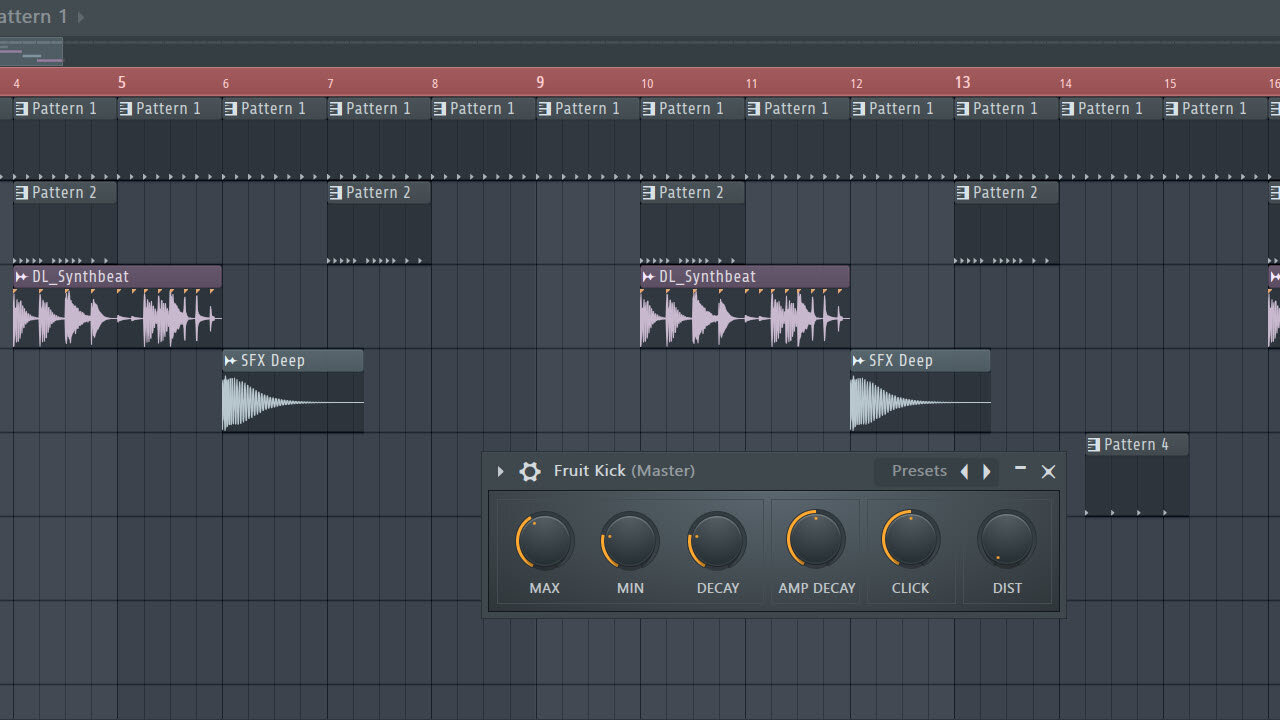
Task: Select the DL_Synthbeat waveform at bar 4
Action: 117,318
